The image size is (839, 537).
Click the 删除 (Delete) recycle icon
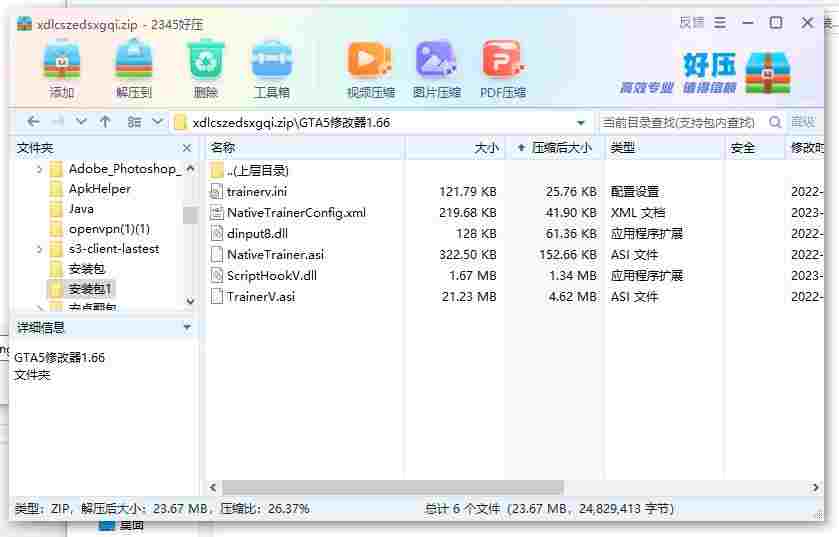(x=205, y=70)
